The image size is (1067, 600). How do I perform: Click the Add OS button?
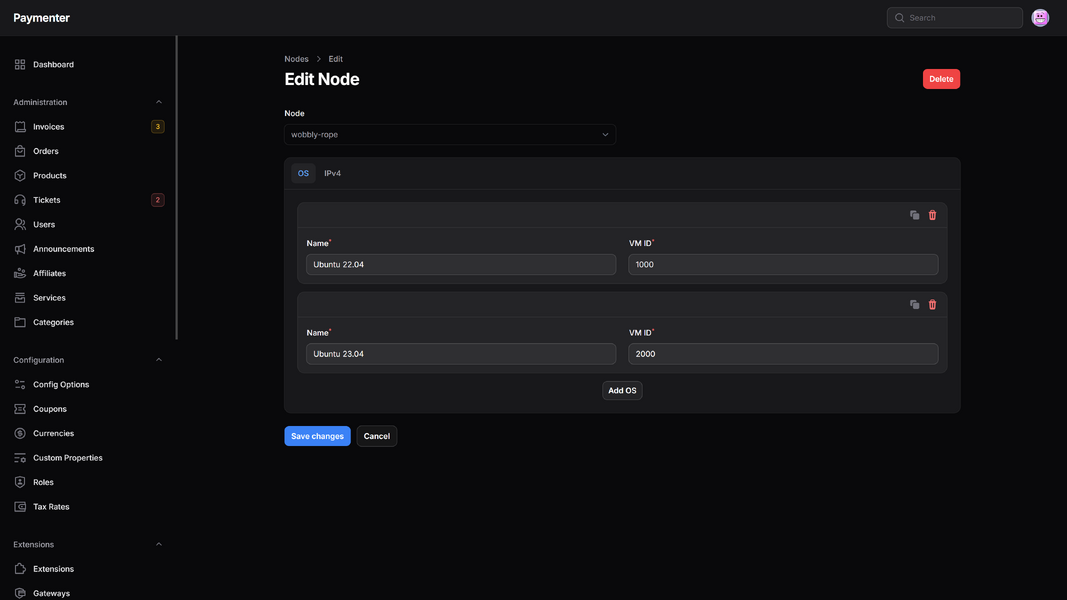[622, 390]
